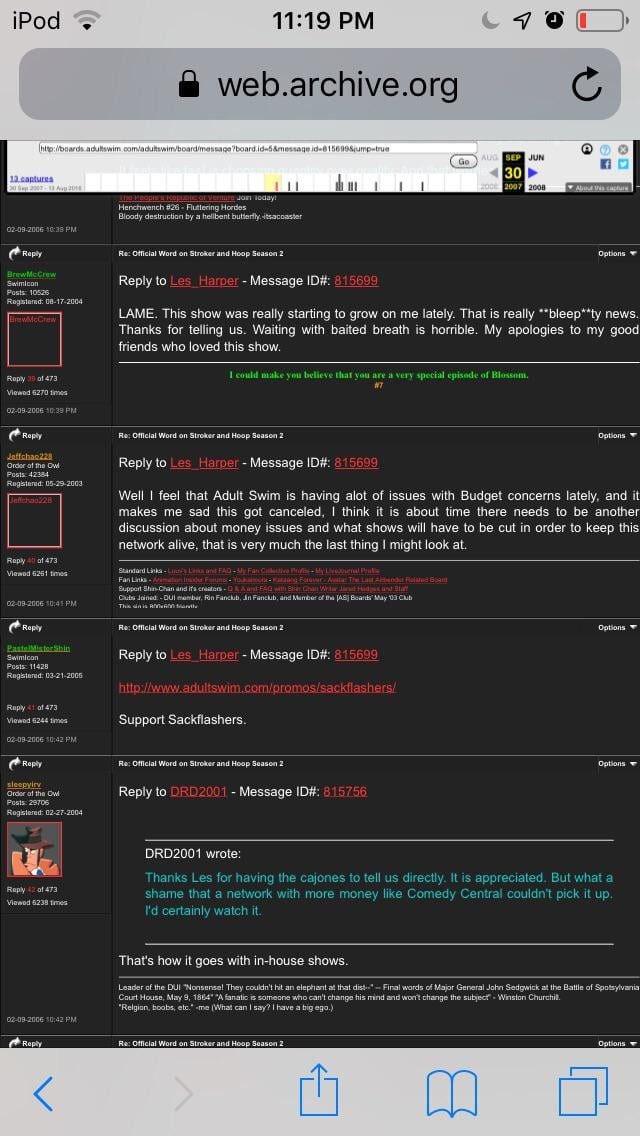Open Les_Harper link in Jeffchao228's reply
The width and height of the screenshot is (640, 1136).
click(x=204, y=463)
